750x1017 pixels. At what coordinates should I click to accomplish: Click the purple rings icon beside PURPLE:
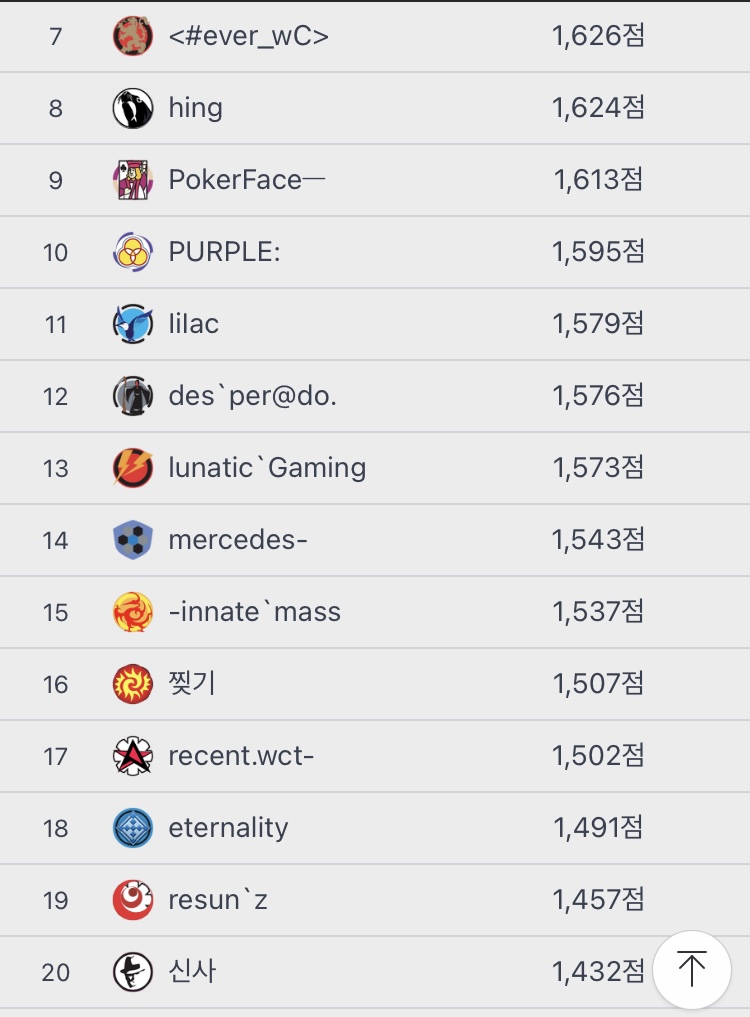click(133, 252)
